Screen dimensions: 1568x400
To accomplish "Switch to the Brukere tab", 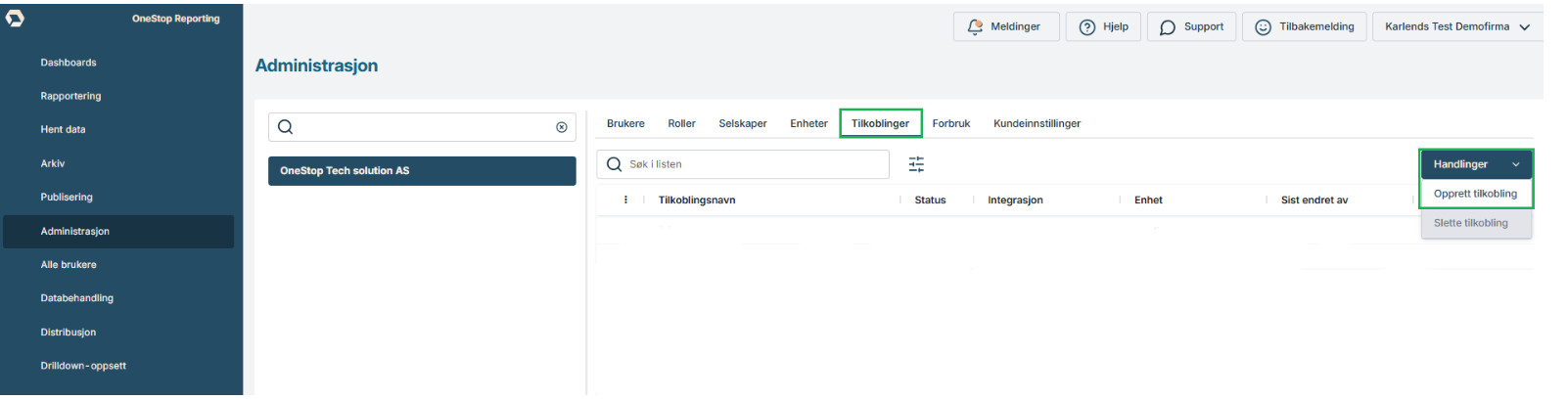I will pyautogui.click(x=625, y=123).
